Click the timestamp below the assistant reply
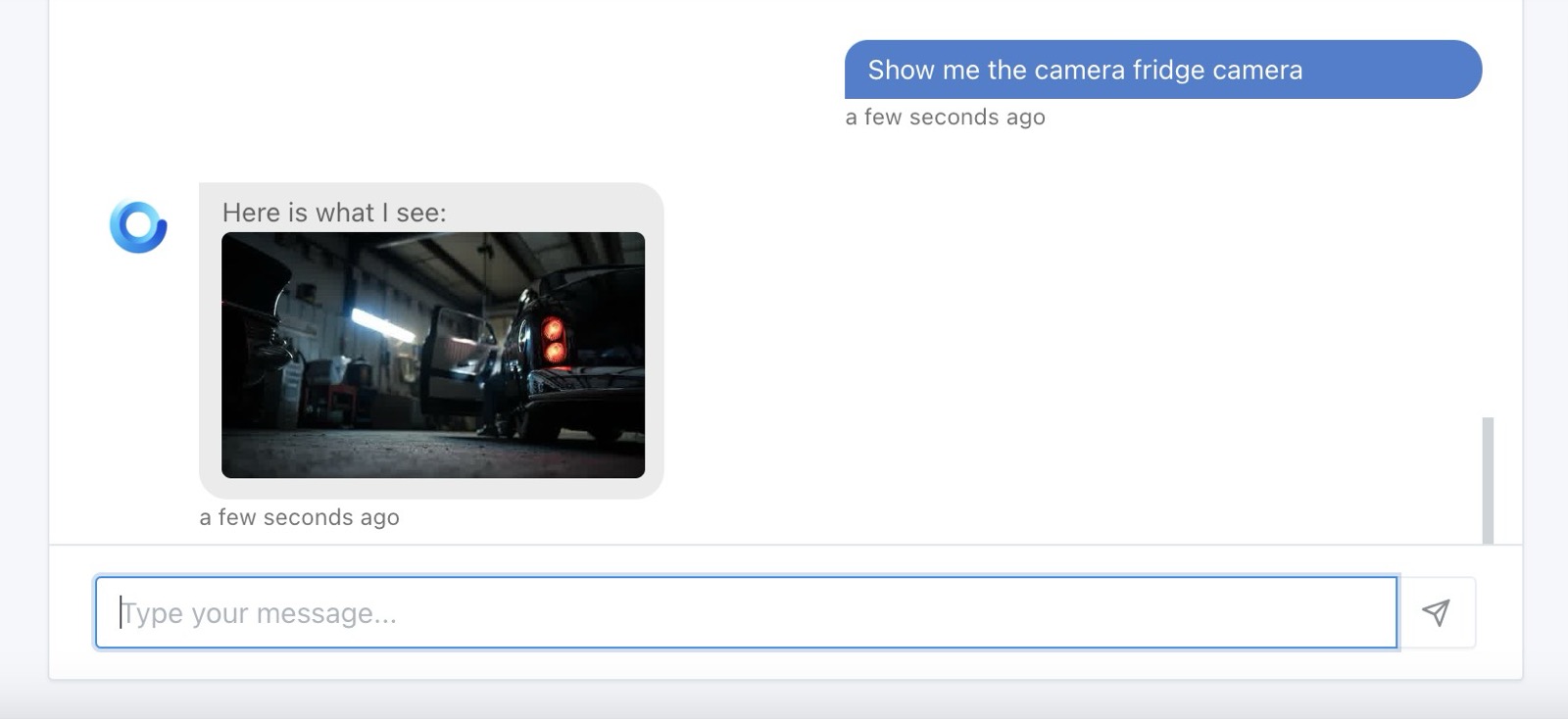1568x719 pixels. [299, 517]
